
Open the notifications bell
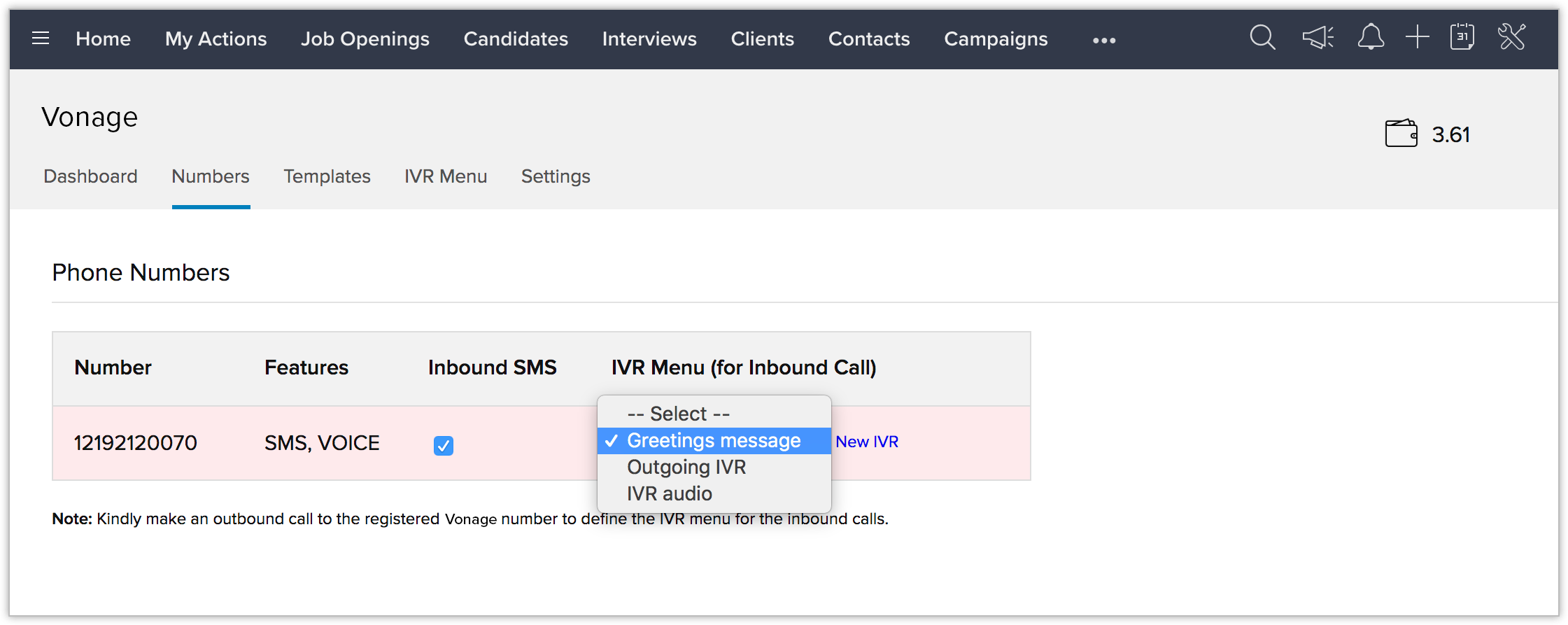1371,37
